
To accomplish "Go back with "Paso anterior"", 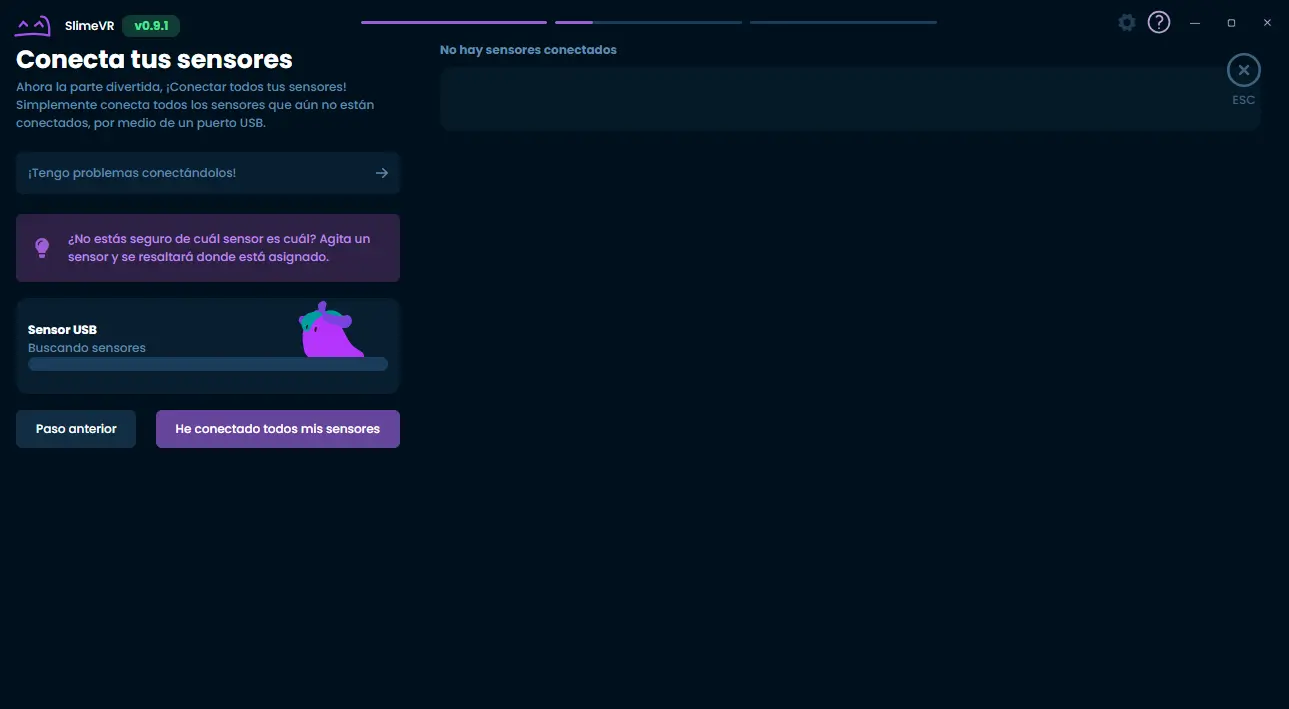I will pyautogui.click(x=76, y=429).
